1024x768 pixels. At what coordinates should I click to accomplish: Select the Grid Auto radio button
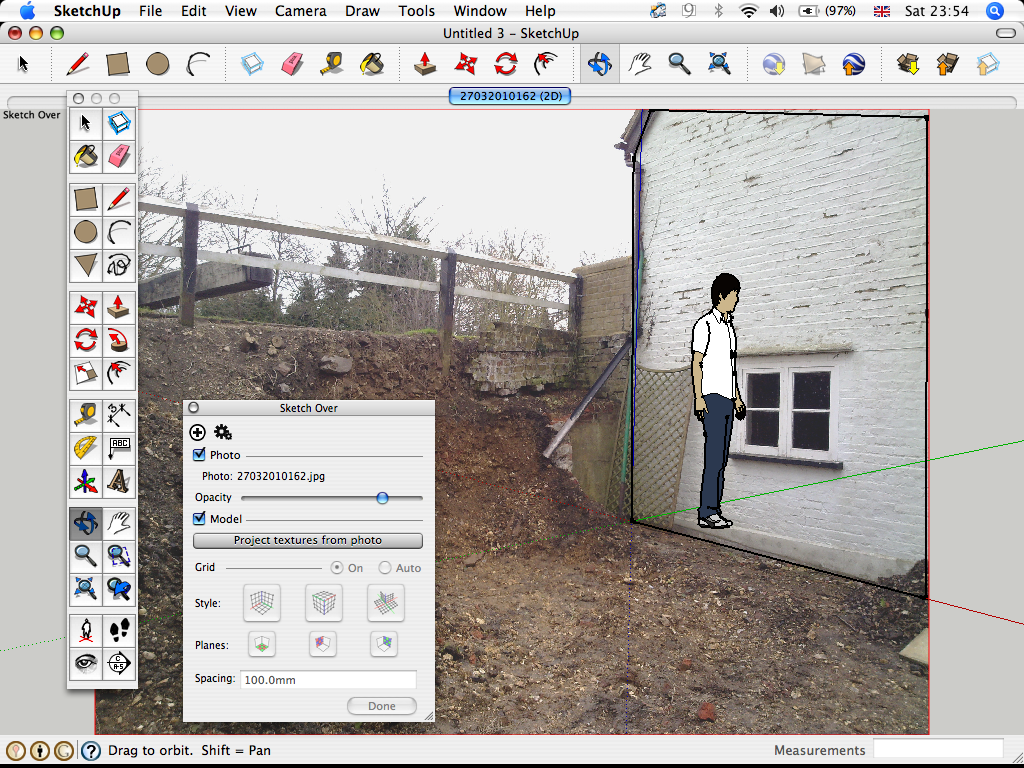click(385, 568)
